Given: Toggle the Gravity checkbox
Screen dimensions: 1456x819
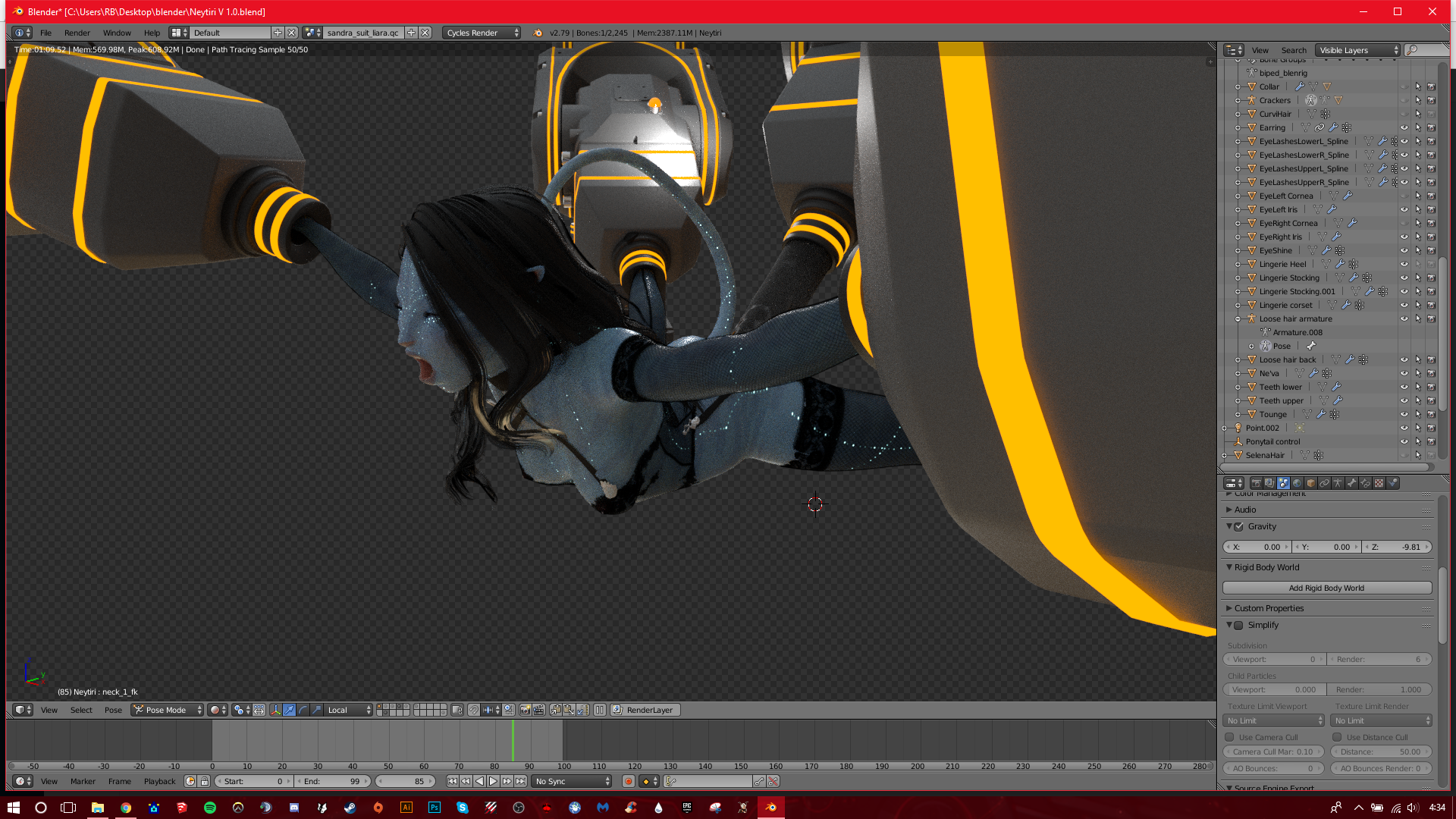Looking at the screenshot, I should coord(1239,527).
